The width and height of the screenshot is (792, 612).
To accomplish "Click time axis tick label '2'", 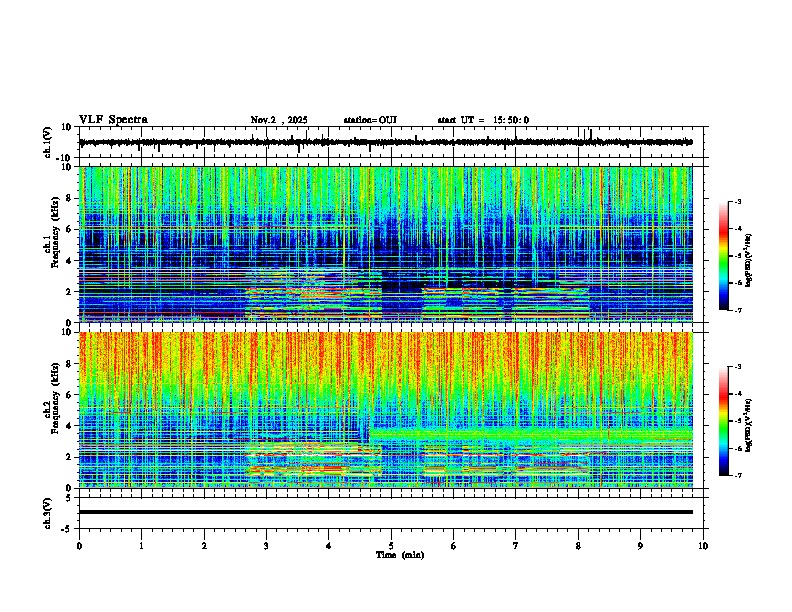I will 204,546.
